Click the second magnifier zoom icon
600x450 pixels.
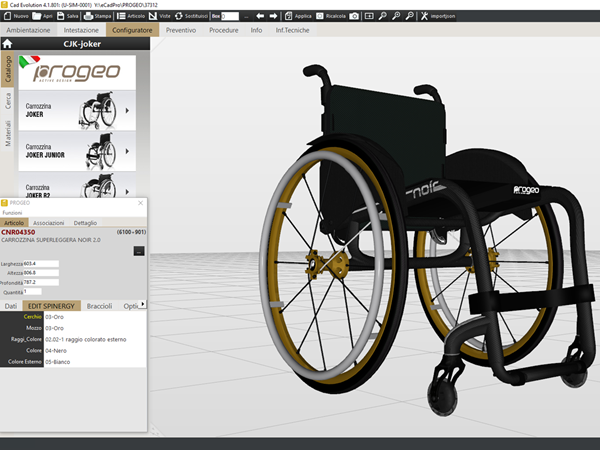tap(396, 16)
